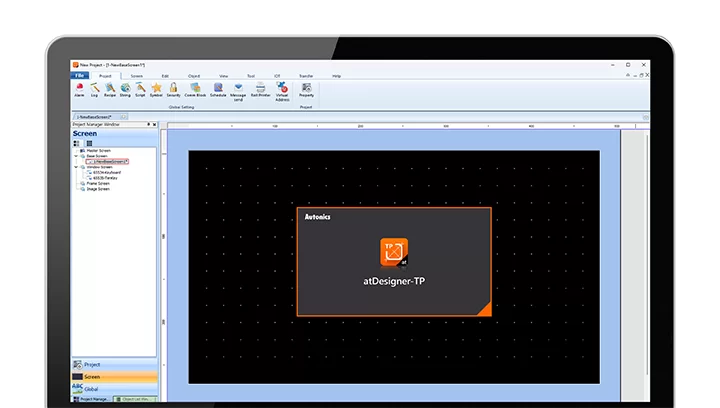Close the Project Manager Window panel
This screenshot has width=720, height=408.
pos(154,124)
